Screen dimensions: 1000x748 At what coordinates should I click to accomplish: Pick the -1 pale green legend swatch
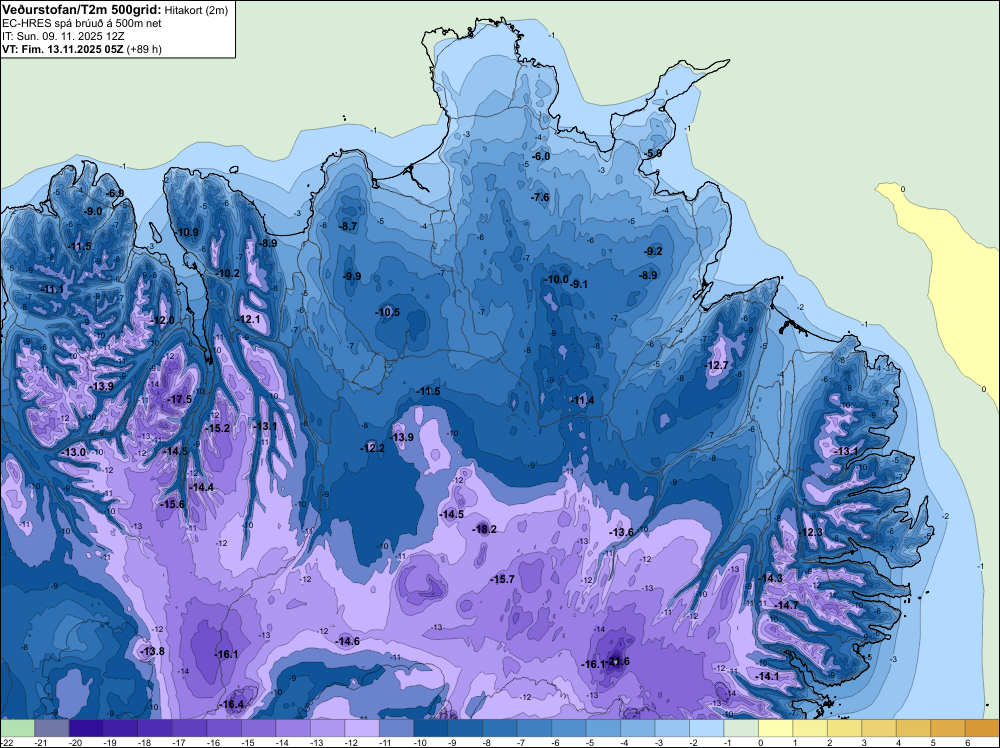(x=740, y=728)
